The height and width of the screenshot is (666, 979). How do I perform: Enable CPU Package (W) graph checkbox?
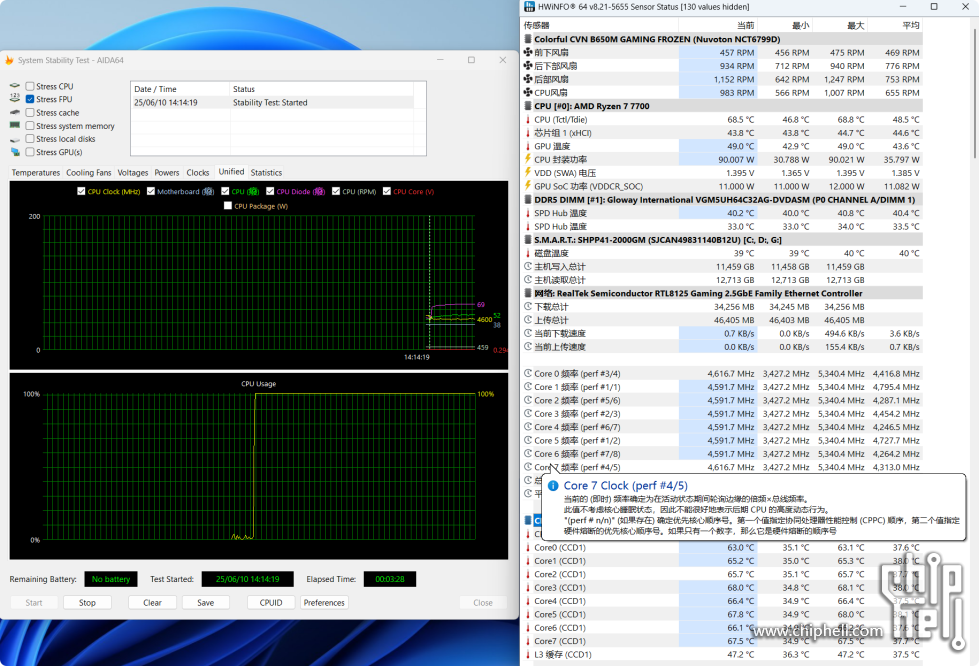[x=228, y=205]
